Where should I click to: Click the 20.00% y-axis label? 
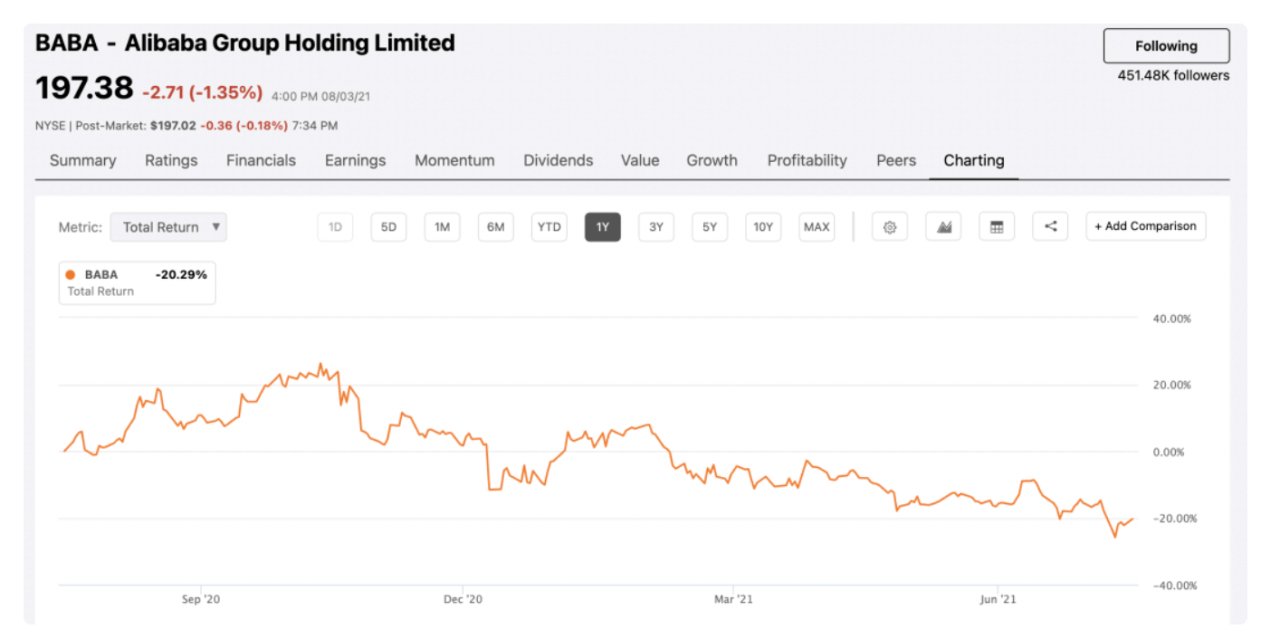coord(1171,385)
